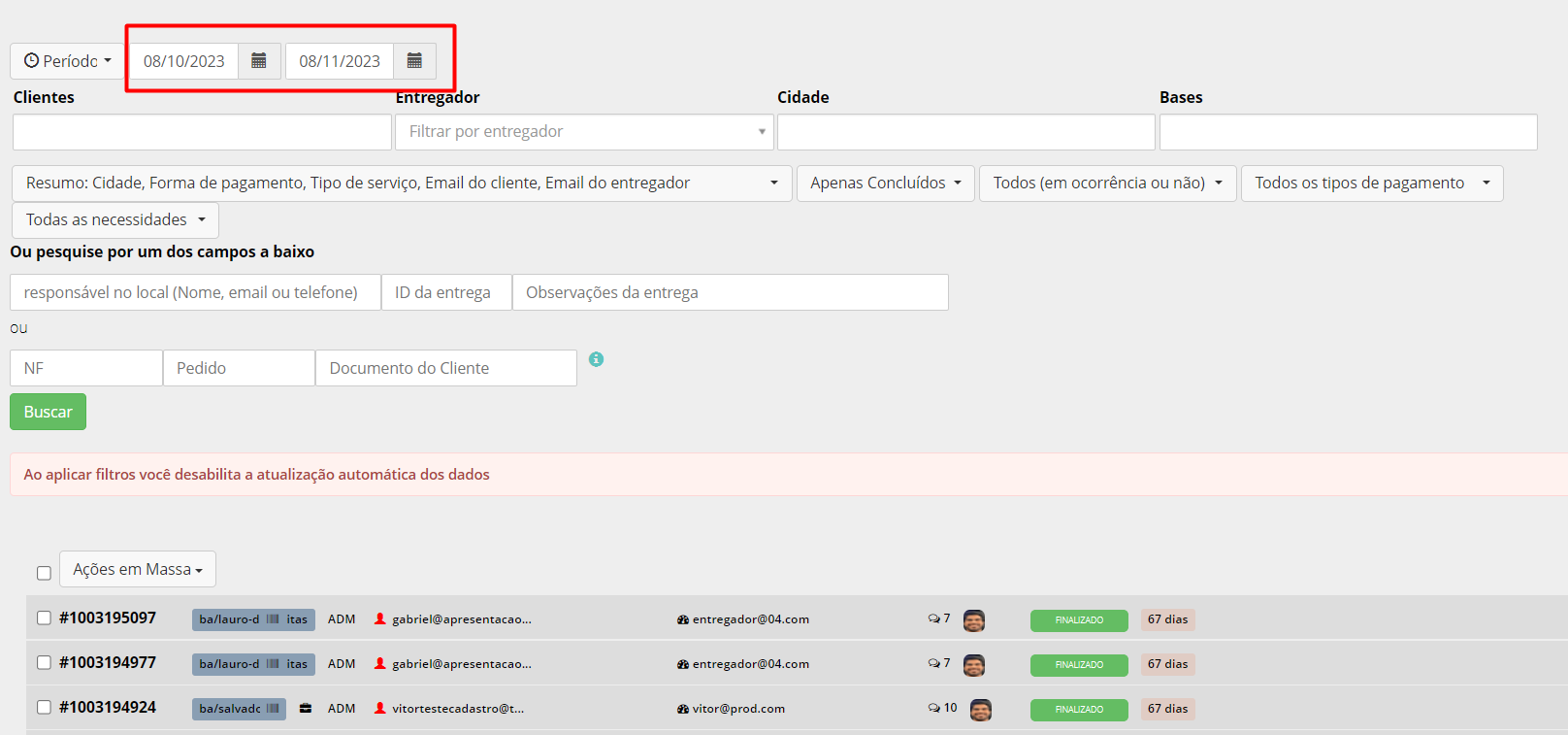Click comments icon on delivery #1003194977
The width and height of the screenshot is (1568, 735).
pos(933,663)
